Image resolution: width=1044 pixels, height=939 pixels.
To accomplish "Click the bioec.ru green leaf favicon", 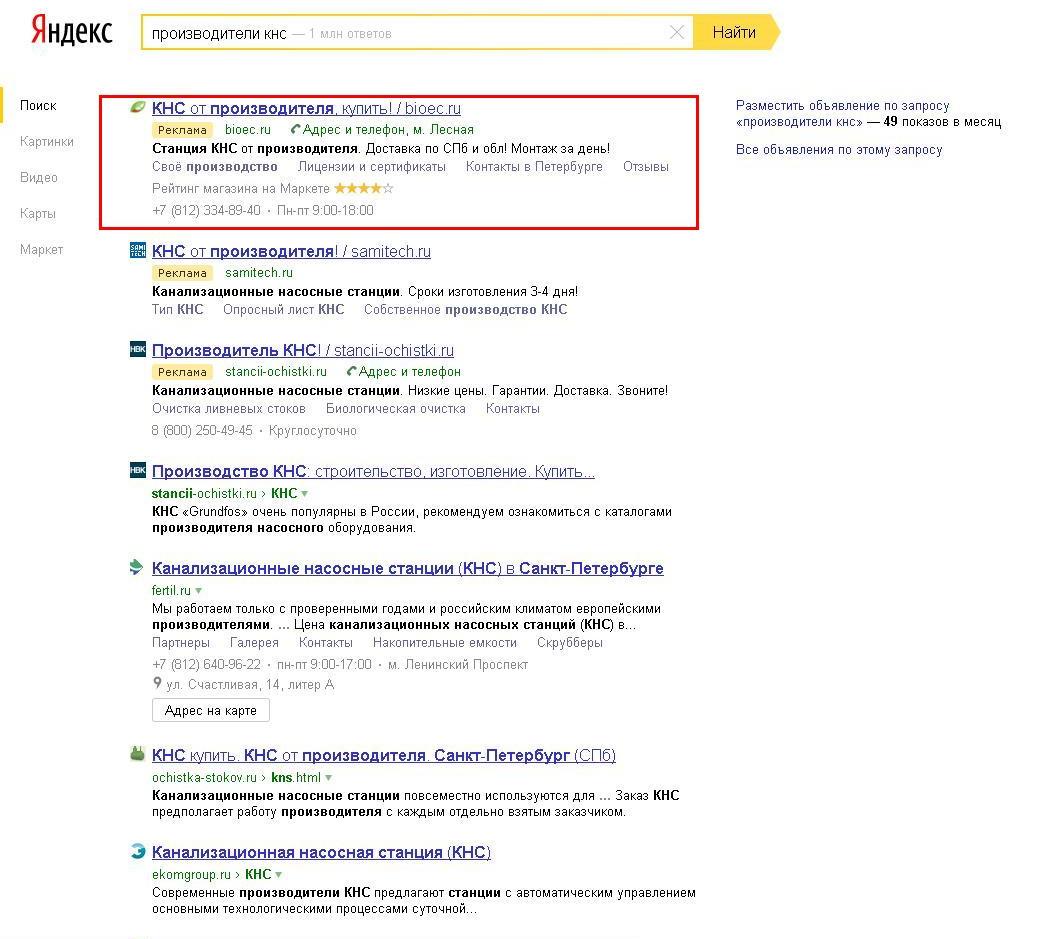I will 137,107.
